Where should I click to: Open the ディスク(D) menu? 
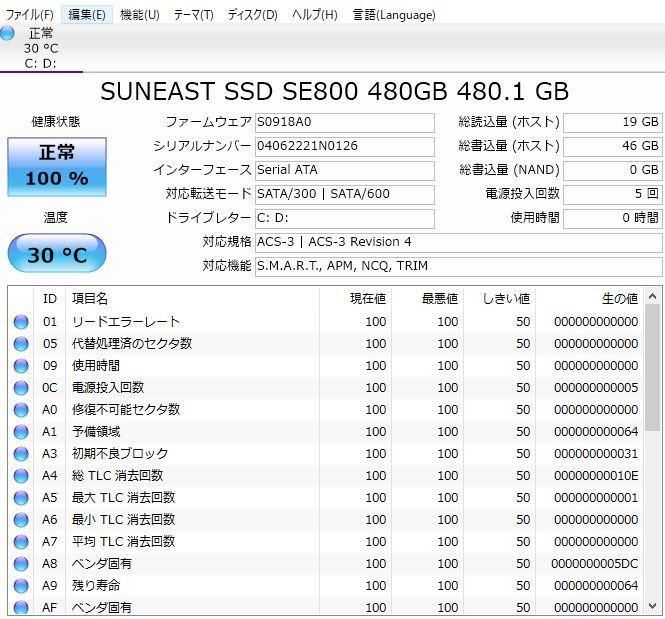(252, 15)
